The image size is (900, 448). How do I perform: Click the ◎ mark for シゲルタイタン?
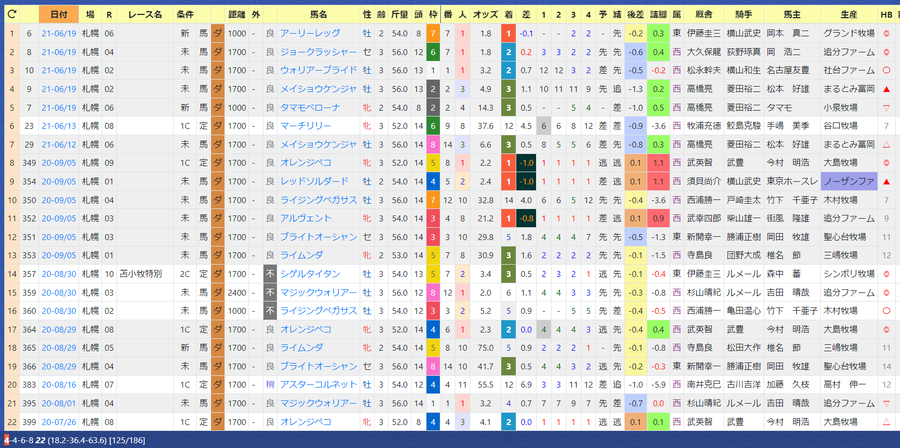pyautogui.click(x=887, y=274)
